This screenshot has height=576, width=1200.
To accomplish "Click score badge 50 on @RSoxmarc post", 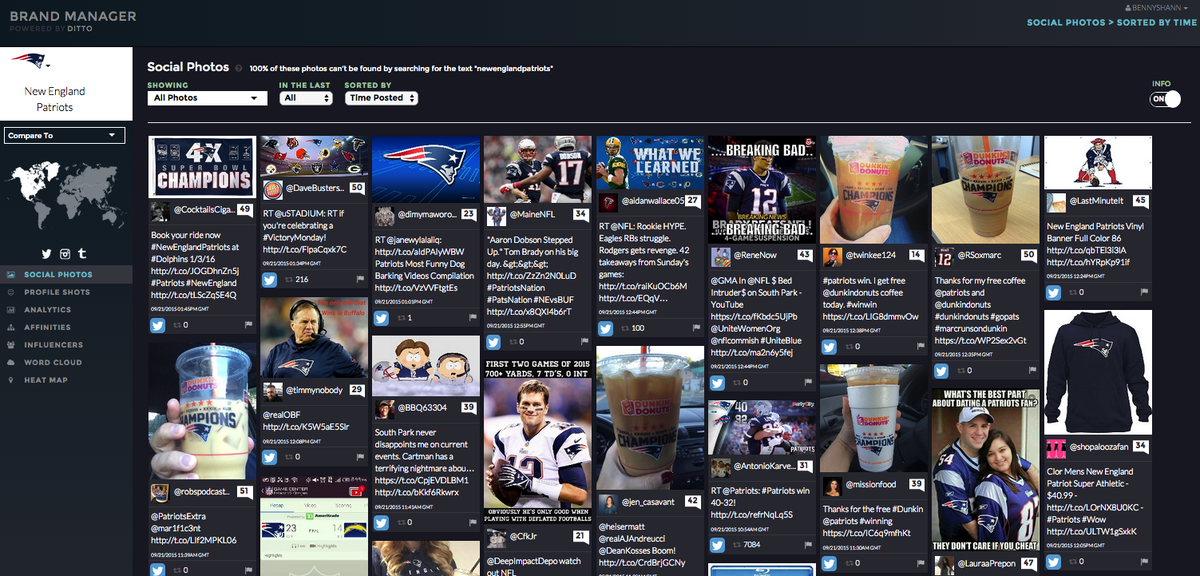I will point(1029,255).
